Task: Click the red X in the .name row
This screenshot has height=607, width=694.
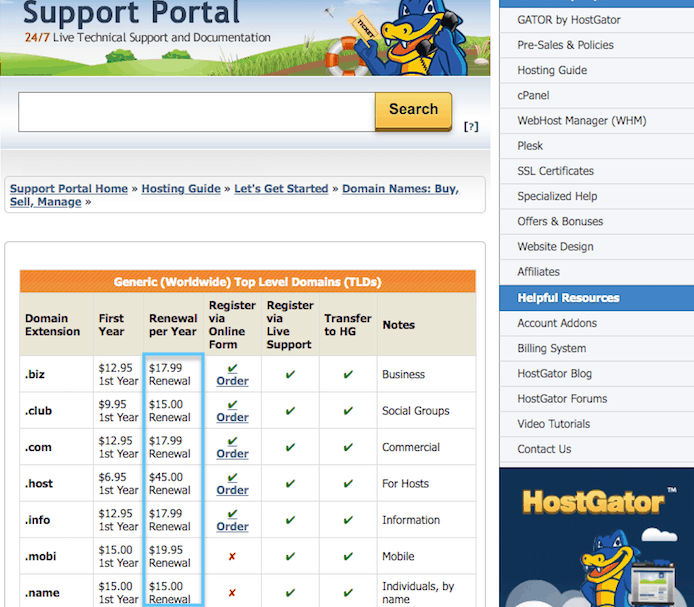Action: [232, 592]
